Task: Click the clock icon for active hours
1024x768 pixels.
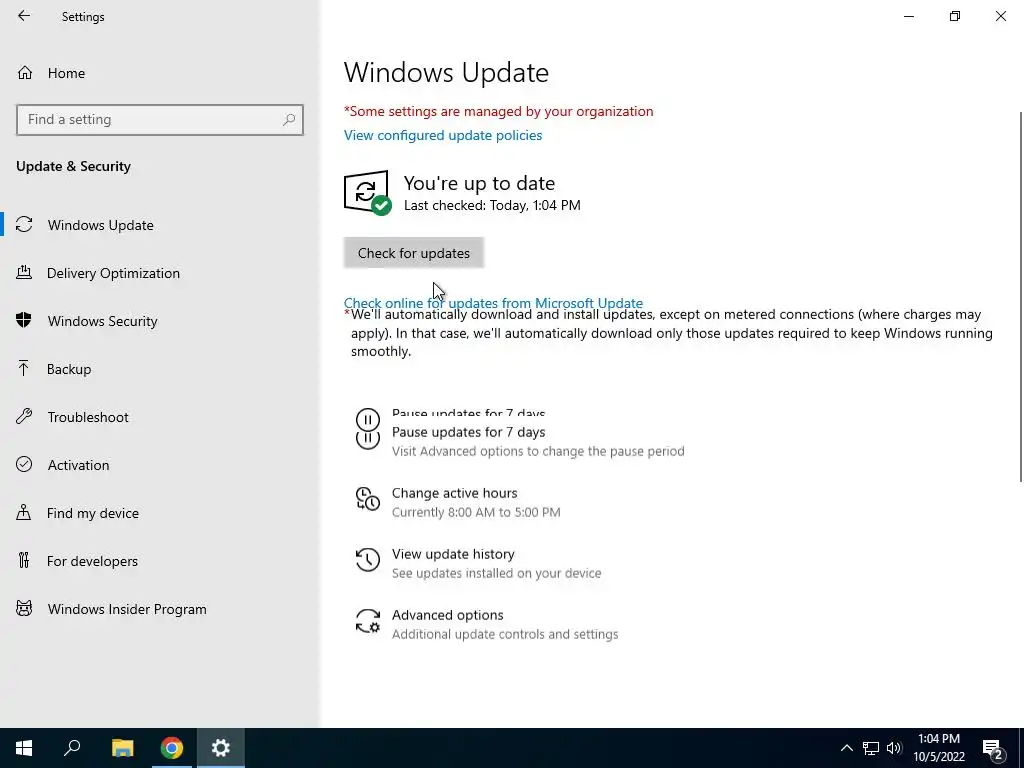Action: coord(368,499)
